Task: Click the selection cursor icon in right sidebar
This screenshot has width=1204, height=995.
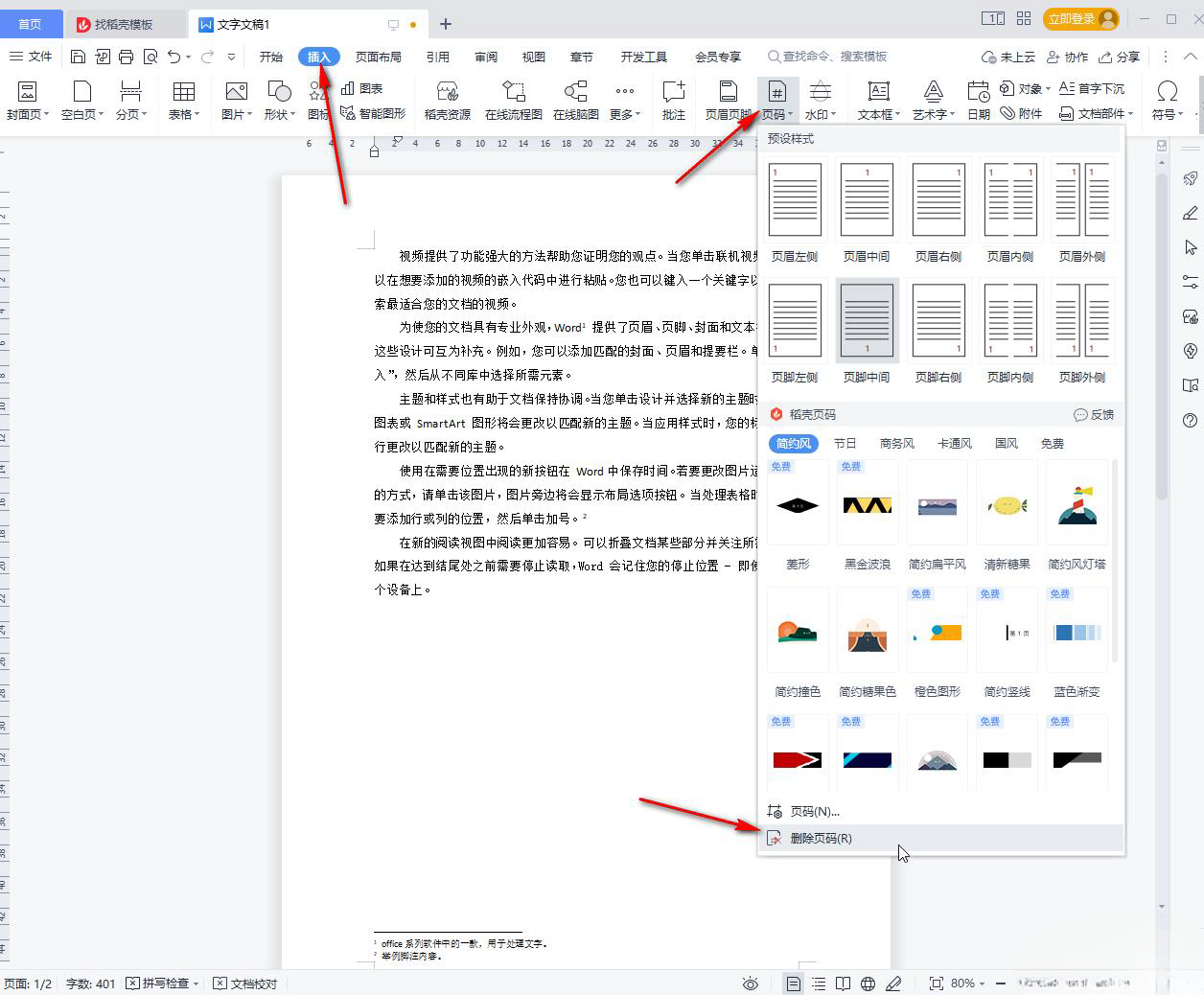Action: pos(1190,247)
